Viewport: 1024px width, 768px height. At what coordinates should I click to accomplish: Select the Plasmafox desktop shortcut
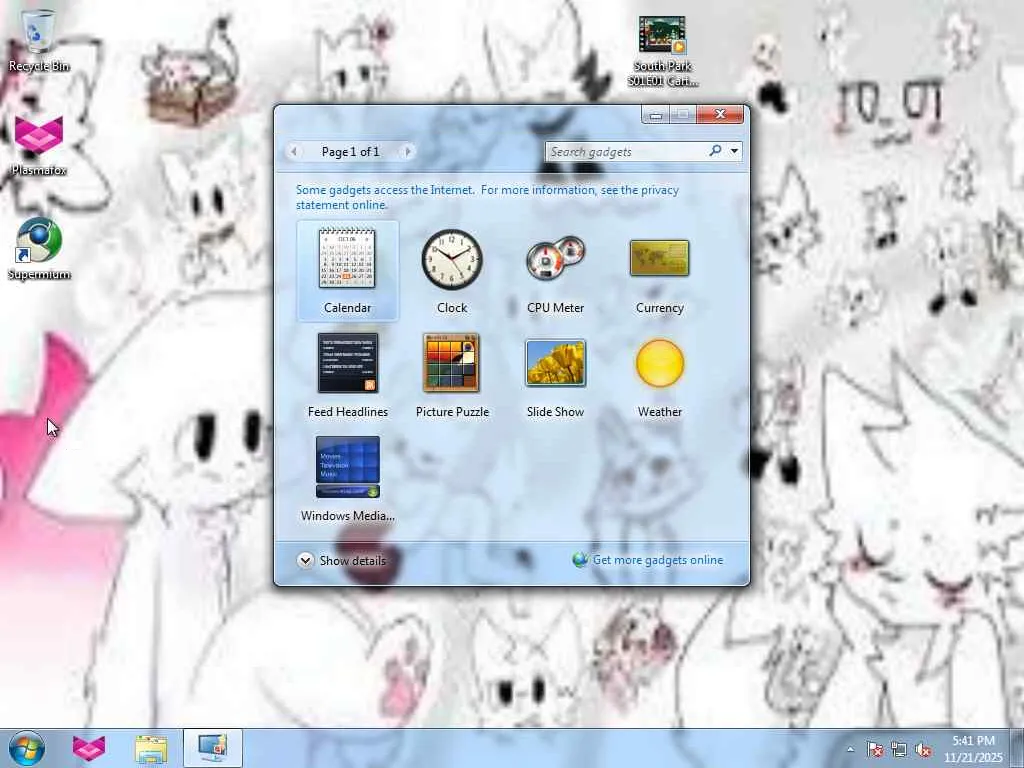coord(39,145)
